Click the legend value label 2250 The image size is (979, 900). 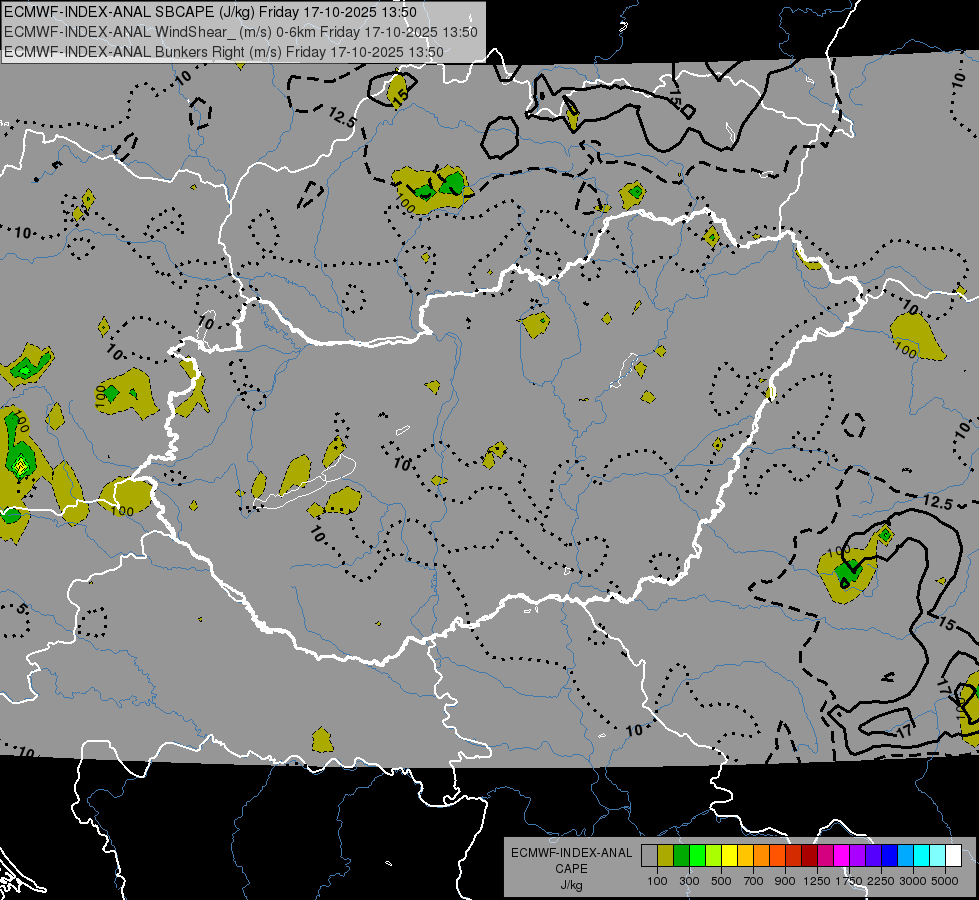[882, 881]
